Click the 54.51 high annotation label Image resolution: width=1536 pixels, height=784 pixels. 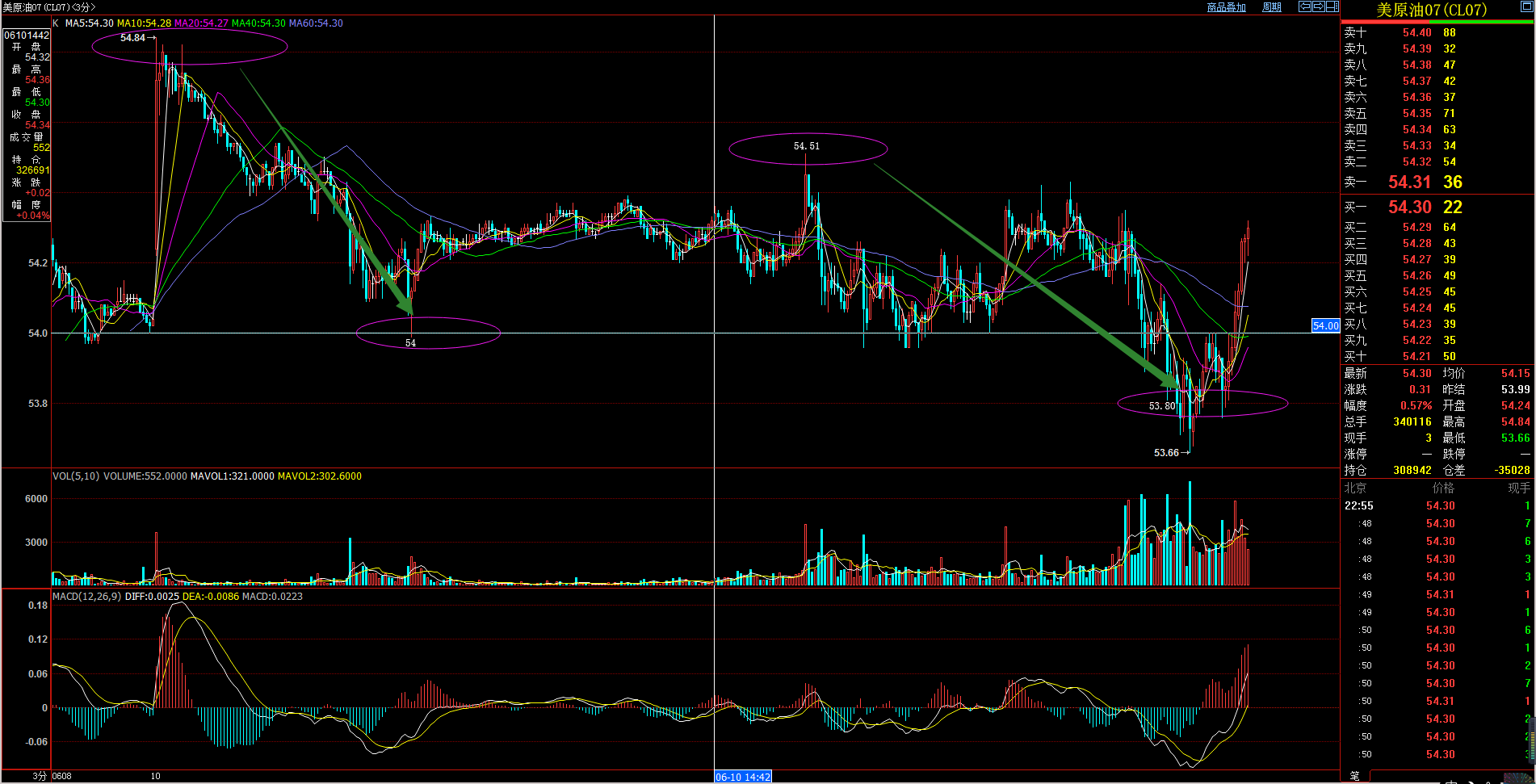[x=806, y=146]
